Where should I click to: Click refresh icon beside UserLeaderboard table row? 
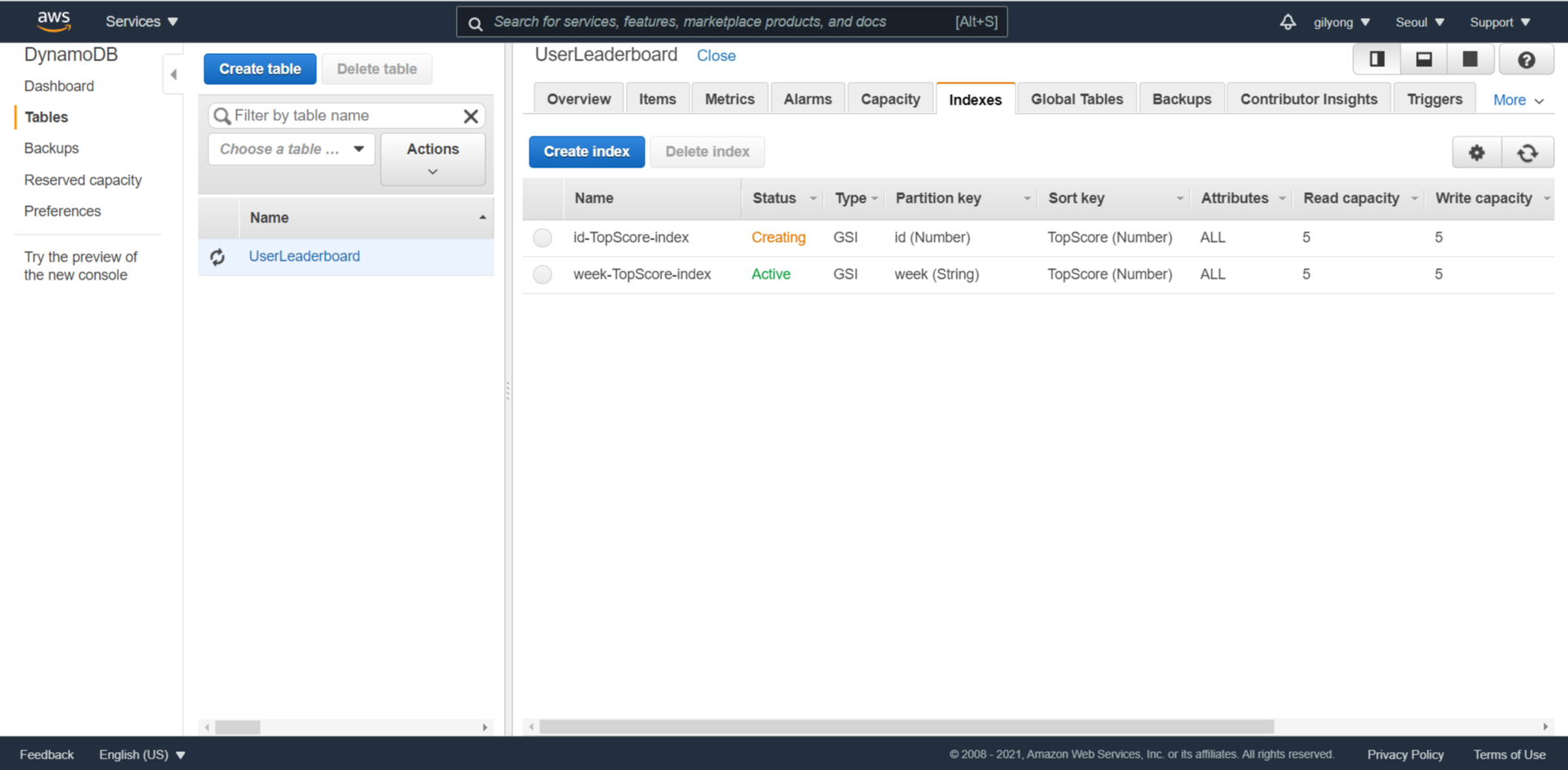[217, 257]
